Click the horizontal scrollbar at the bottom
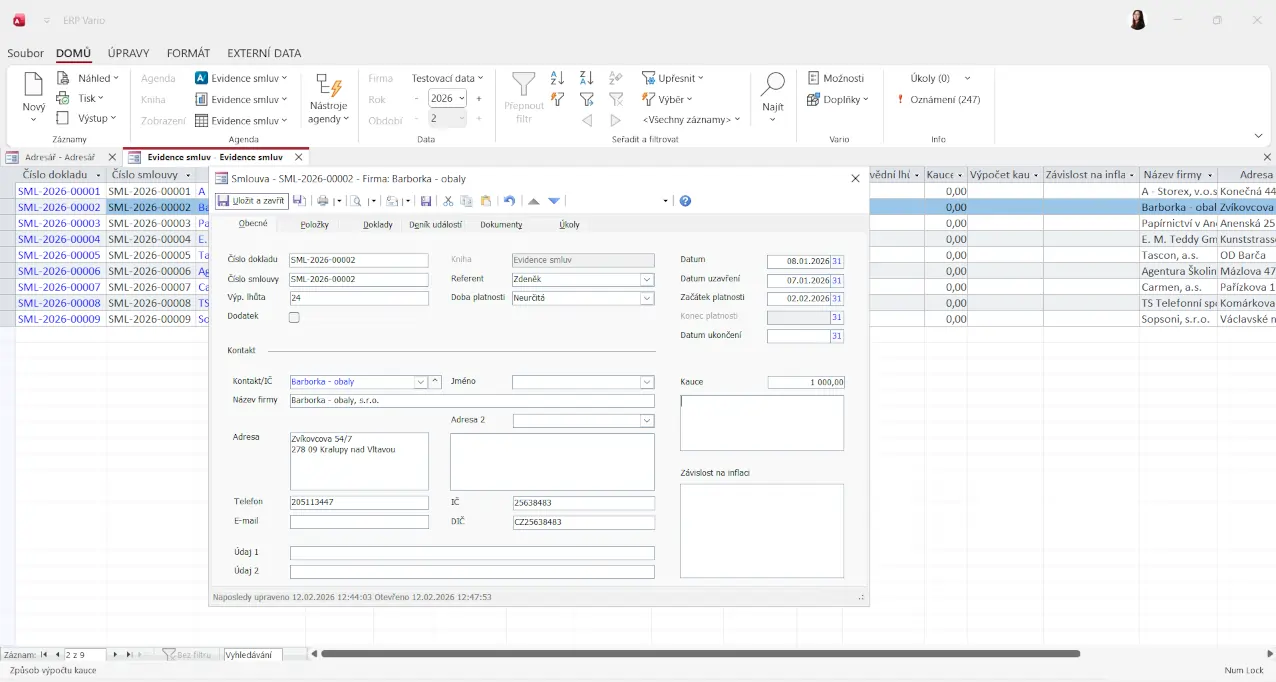Viewport: 1276px width, 682px height. tap(700, 654)
